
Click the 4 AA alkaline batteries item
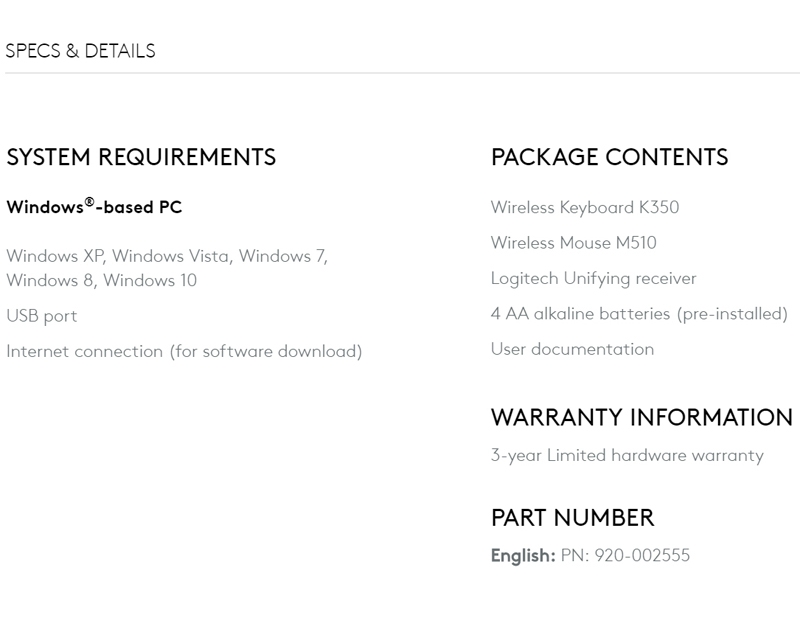click(x=639, y=313)
